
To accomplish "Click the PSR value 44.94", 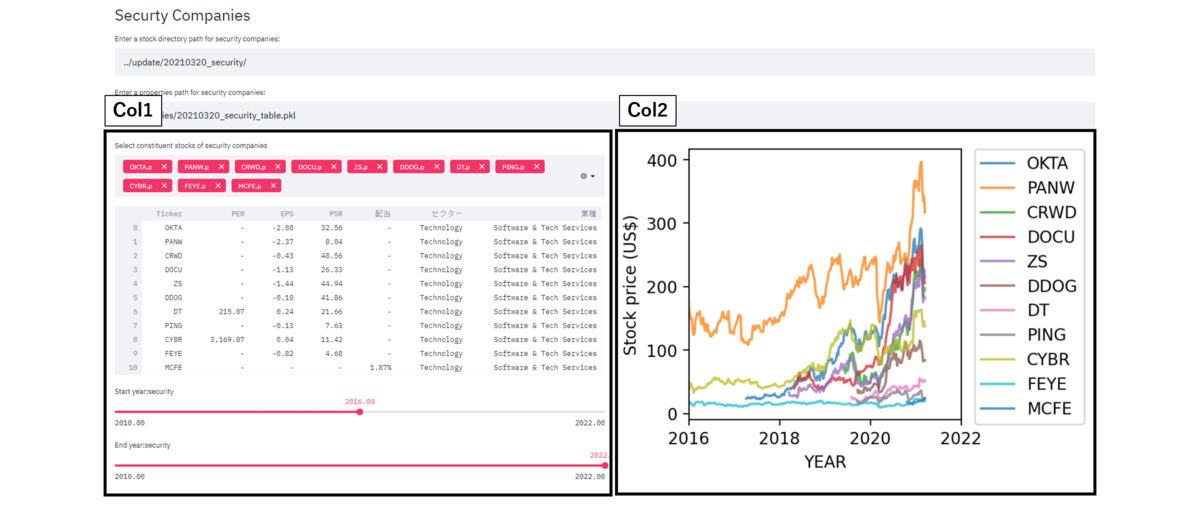I will tap(332, 284).
